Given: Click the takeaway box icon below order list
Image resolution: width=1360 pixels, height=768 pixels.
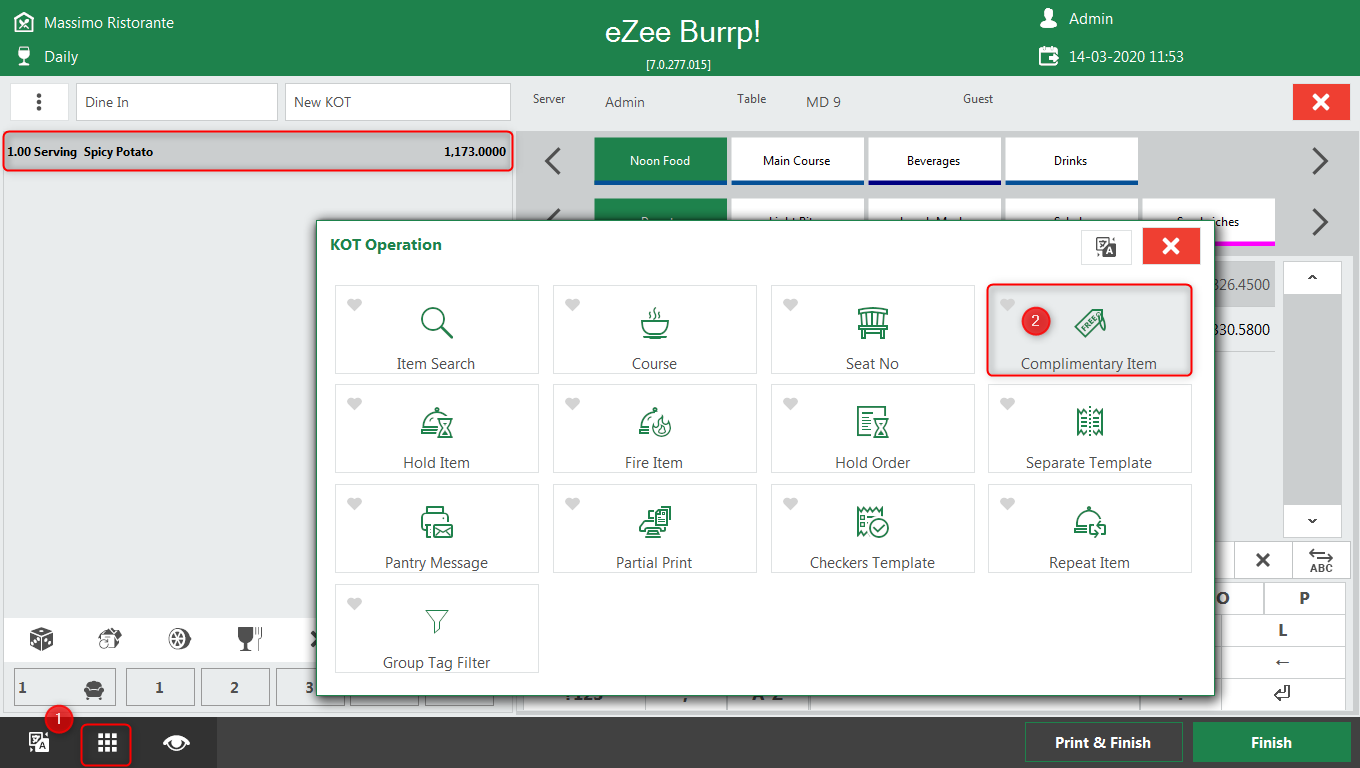Looking at the screenshot, I should click(x=110, y=639).
